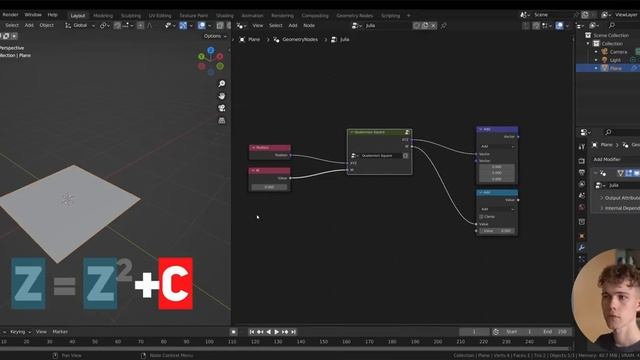Open the Add operation dropdown on the vector math node
This screenshot has height=360, width=640.
pyautogui.click(x=497, y=146)
